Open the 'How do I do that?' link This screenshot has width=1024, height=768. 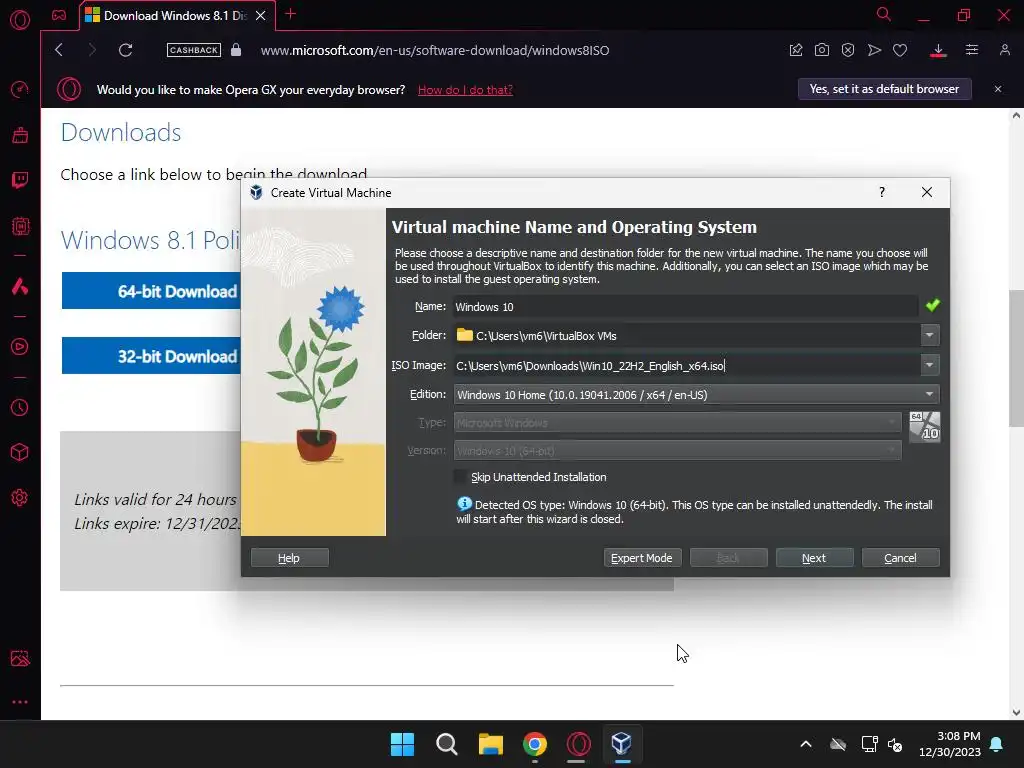coord(465,89)
